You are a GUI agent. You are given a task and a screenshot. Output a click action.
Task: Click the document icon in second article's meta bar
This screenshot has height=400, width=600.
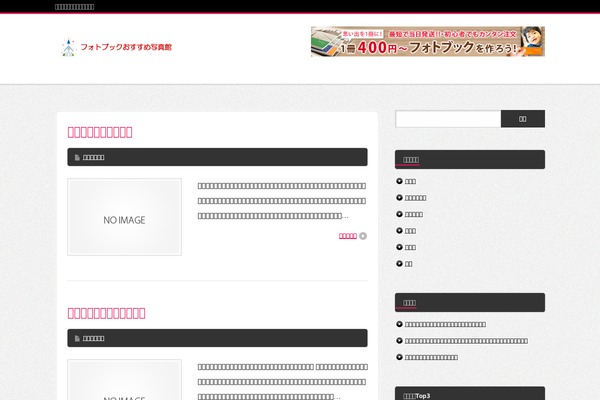pos(77,338)
